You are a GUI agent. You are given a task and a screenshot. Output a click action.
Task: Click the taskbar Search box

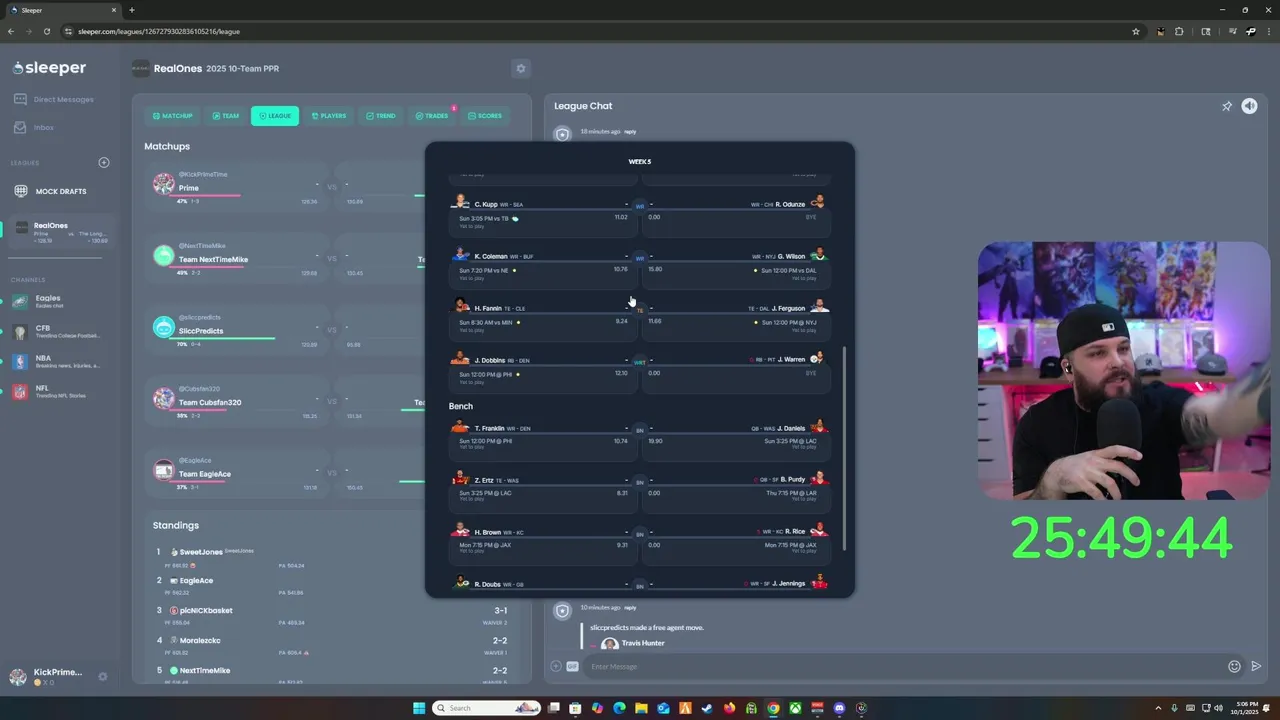click(488, 708)
